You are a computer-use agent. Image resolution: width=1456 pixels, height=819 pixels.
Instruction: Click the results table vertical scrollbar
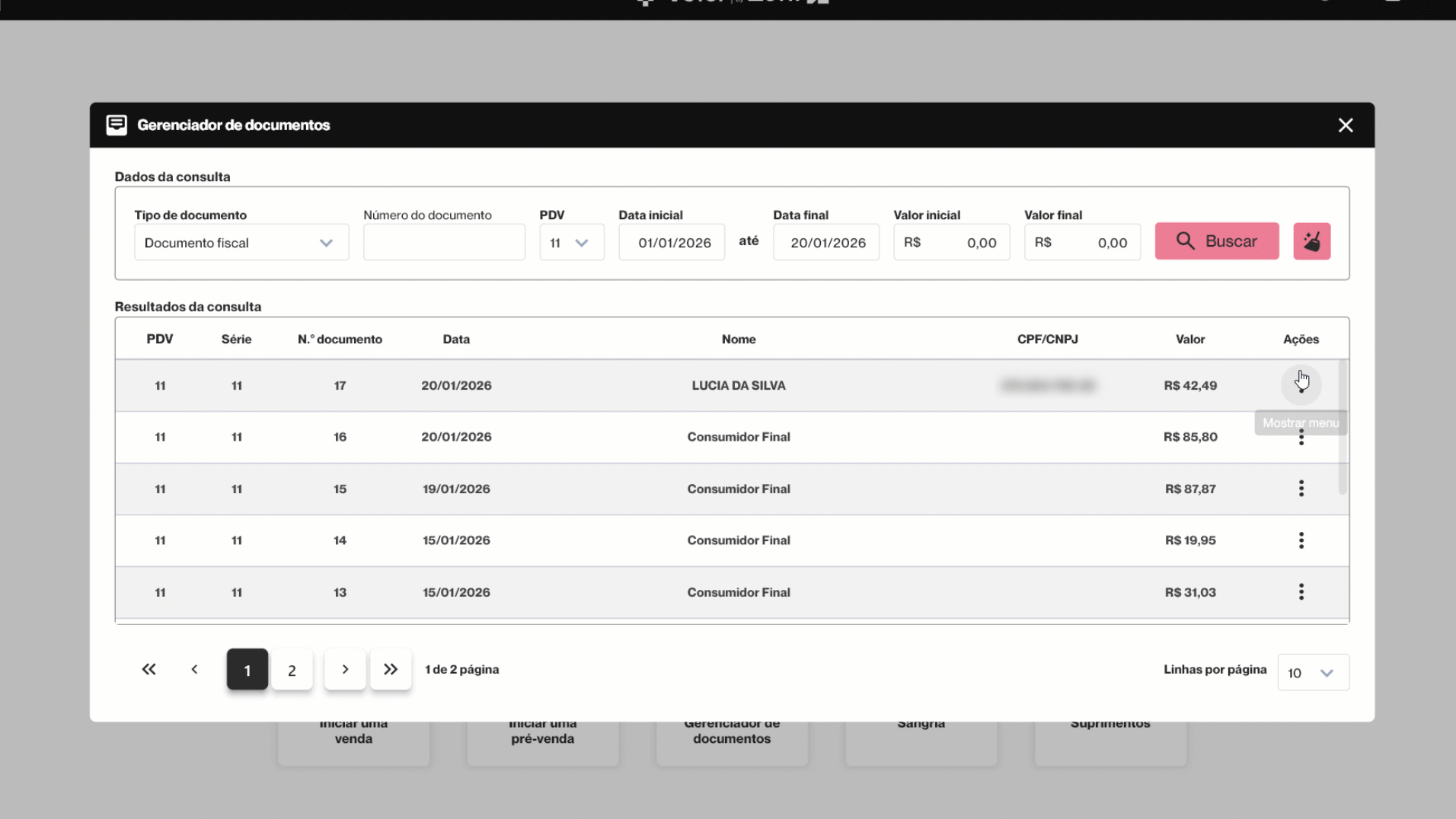1342,428
